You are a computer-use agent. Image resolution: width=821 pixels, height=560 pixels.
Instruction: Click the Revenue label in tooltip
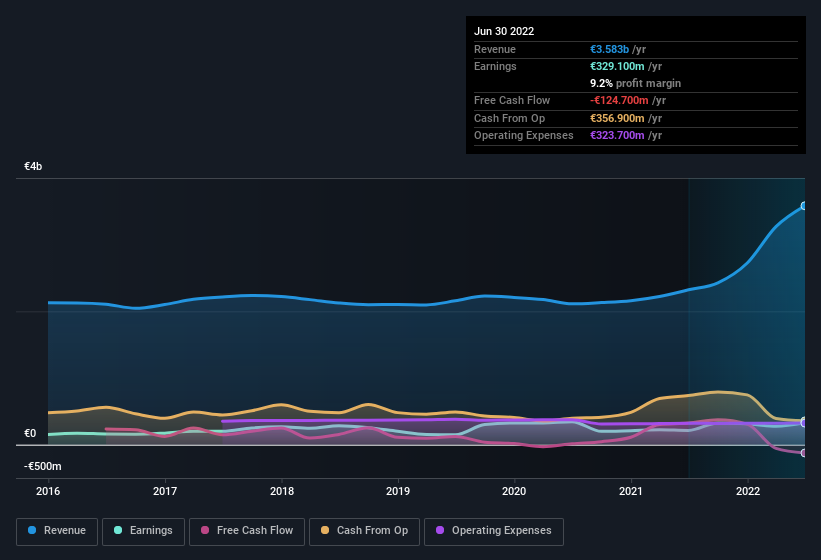pyautogui.click(x=495, y=49)
